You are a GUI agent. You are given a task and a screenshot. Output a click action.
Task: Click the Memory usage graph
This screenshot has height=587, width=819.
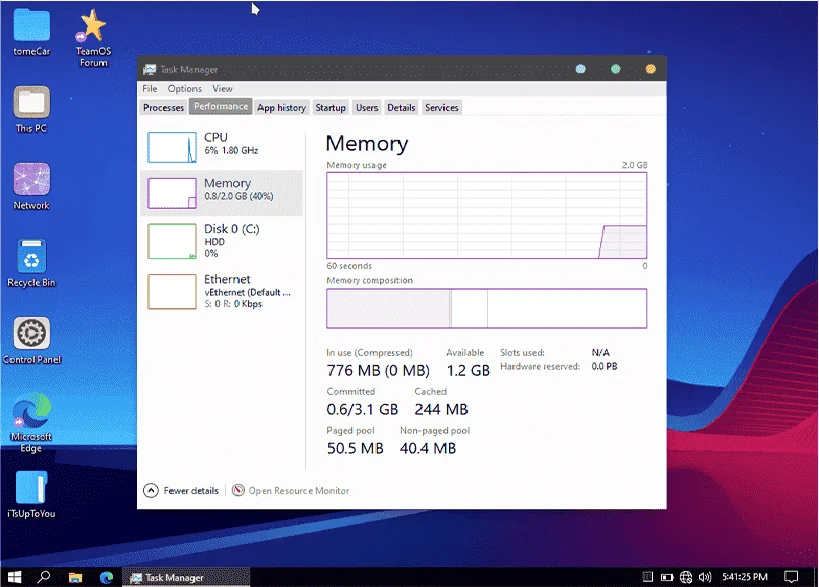coord(486,215)
